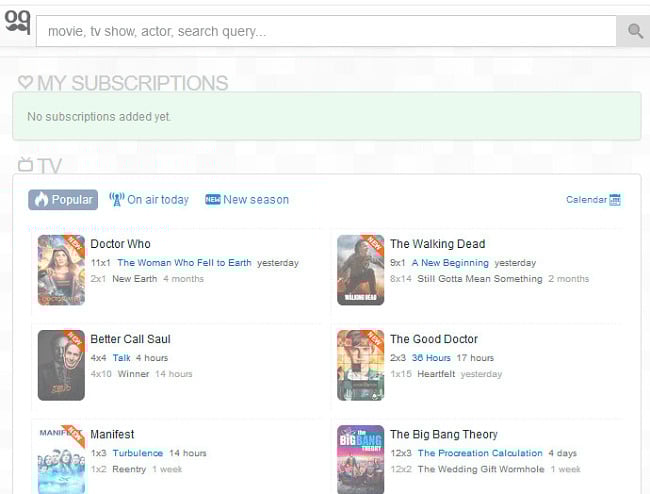
Task: Click the Winner episode entry
Action: 133,374
